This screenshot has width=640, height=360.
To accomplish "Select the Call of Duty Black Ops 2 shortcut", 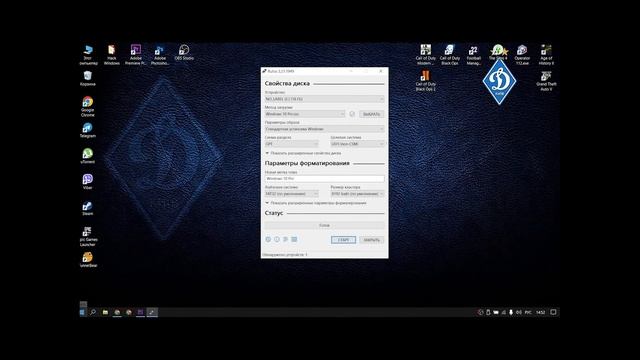I will (x=425, y=80).
